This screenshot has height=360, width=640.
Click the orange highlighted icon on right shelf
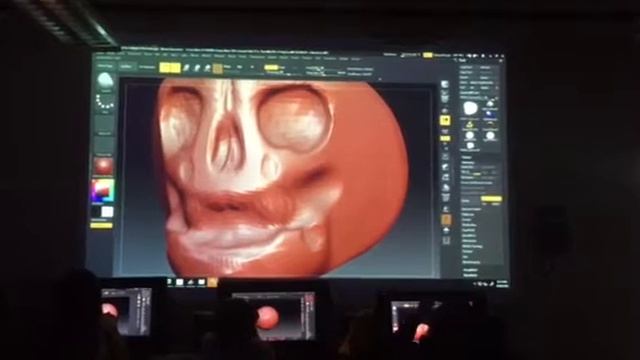(446, 220)
